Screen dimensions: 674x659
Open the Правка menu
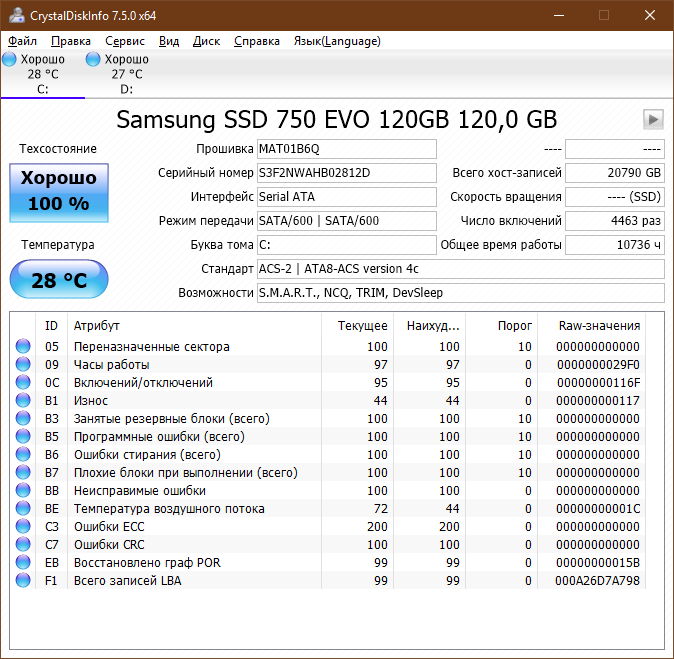(71, 41)
